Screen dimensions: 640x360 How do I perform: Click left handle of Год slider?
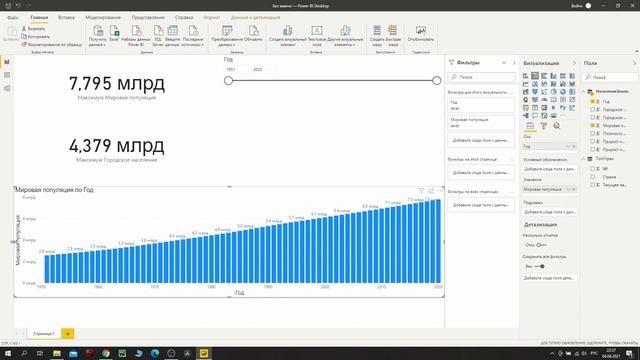pyautogui.click(x=229, y=80)
